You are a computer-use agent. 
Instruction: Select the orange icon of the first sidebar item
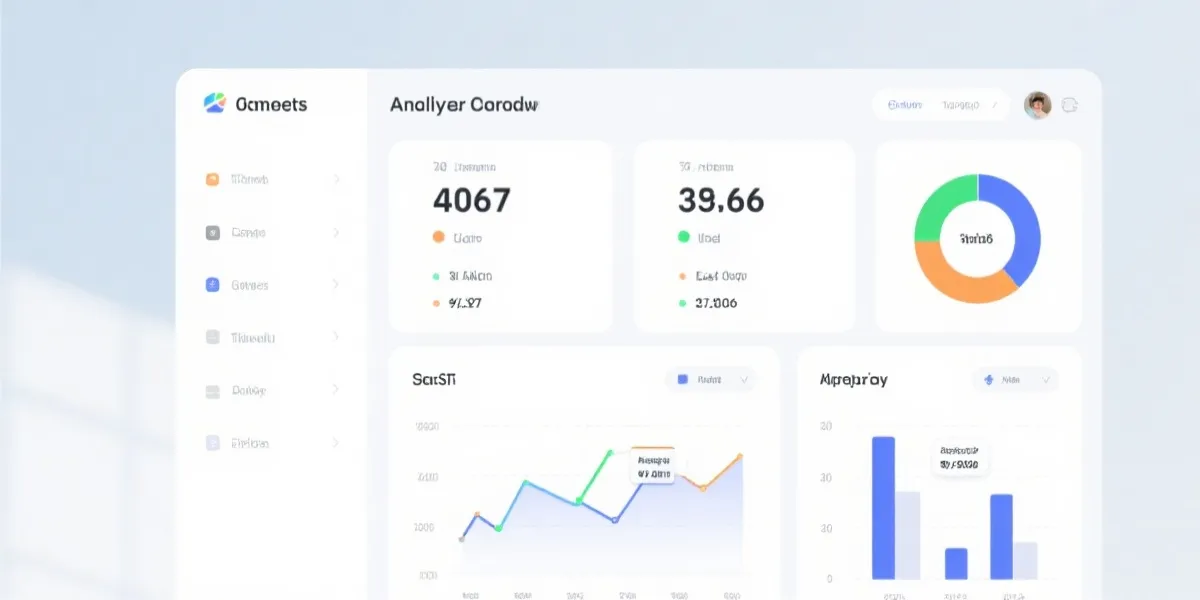[x=212, y=180]
